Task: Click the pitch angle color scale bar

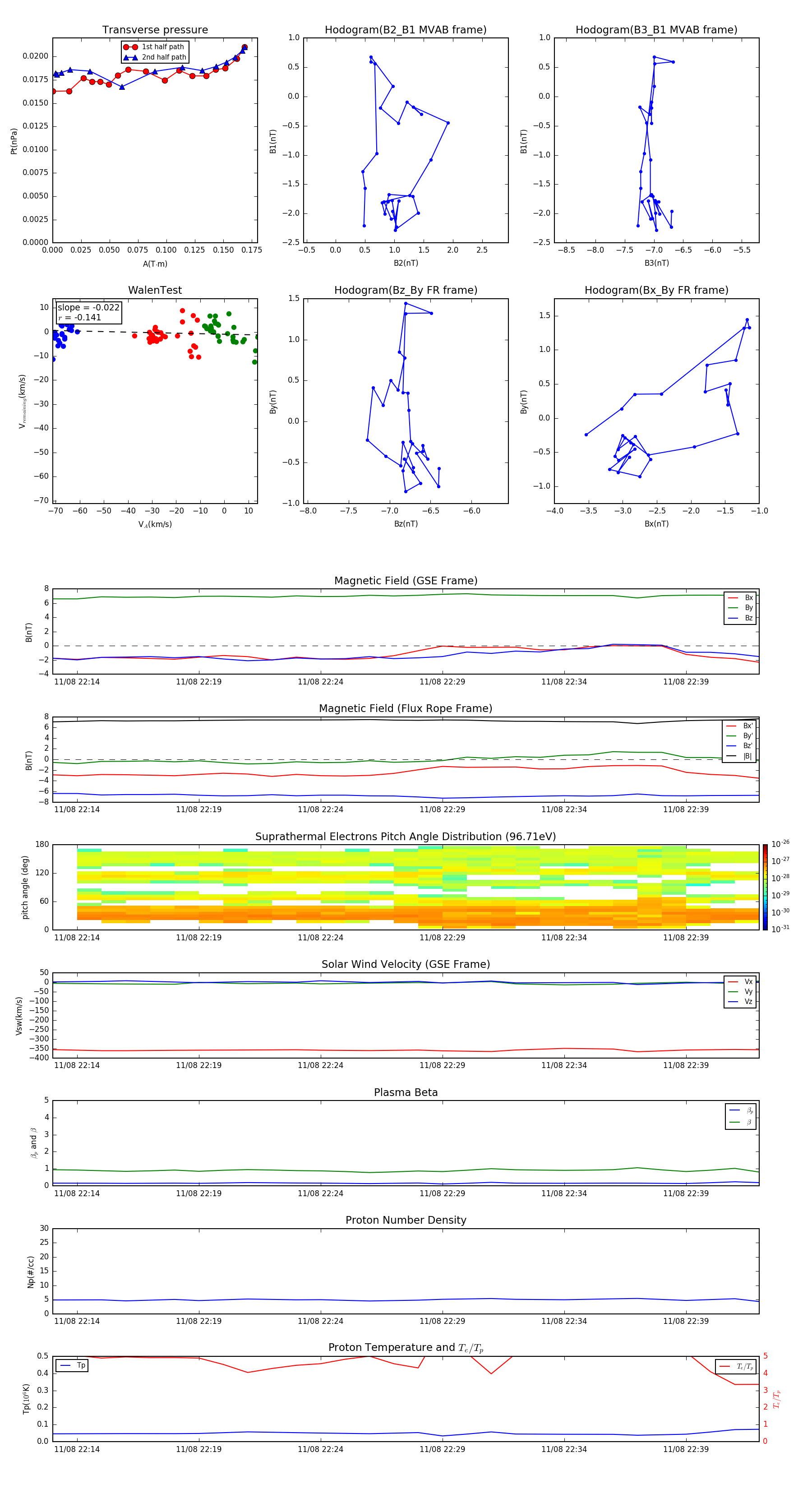Action: pos(765,887)
